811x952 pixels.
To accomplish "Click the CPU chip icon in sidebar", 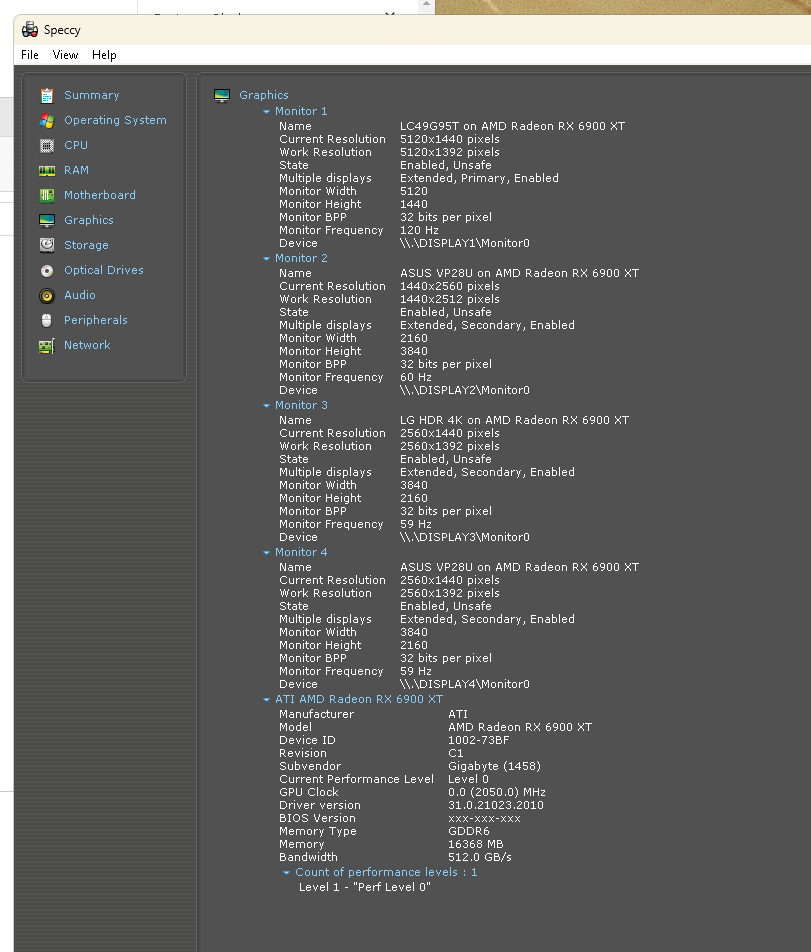I will [x=47, y=145].
